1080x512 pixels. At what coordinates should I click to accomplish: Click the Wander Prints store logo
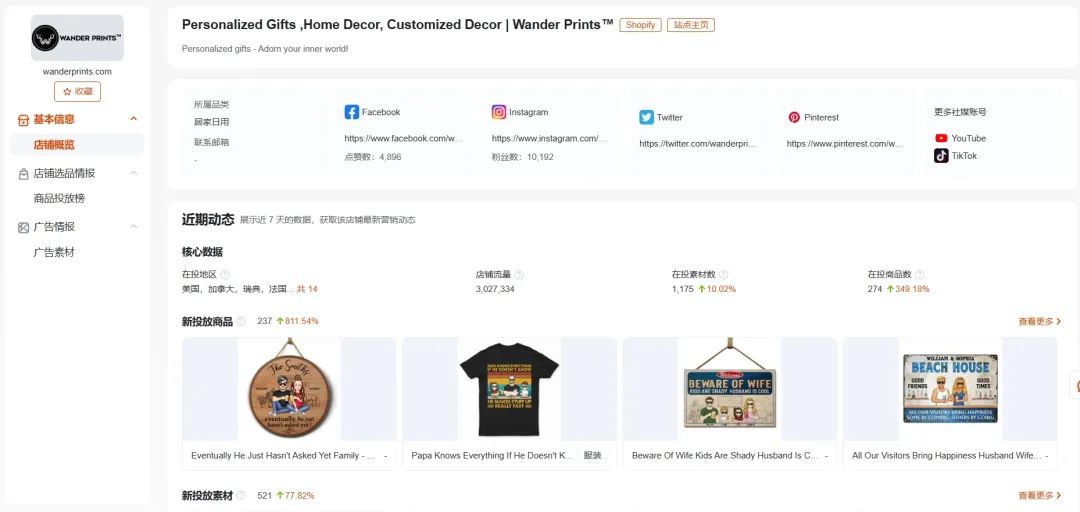coord(77,38)
